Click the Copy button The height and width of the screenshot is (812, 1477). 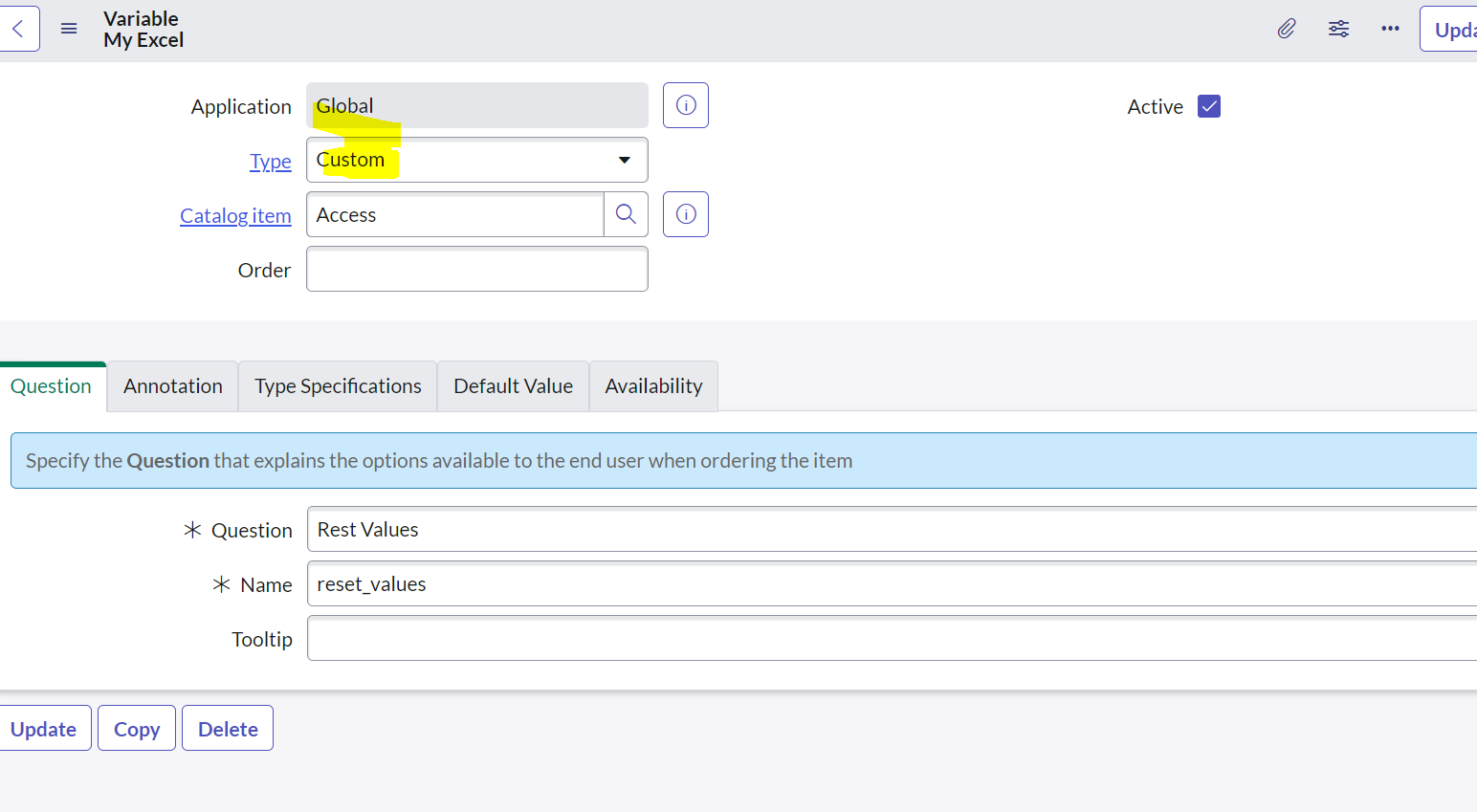pyautogui.click(x=136, y=728)
